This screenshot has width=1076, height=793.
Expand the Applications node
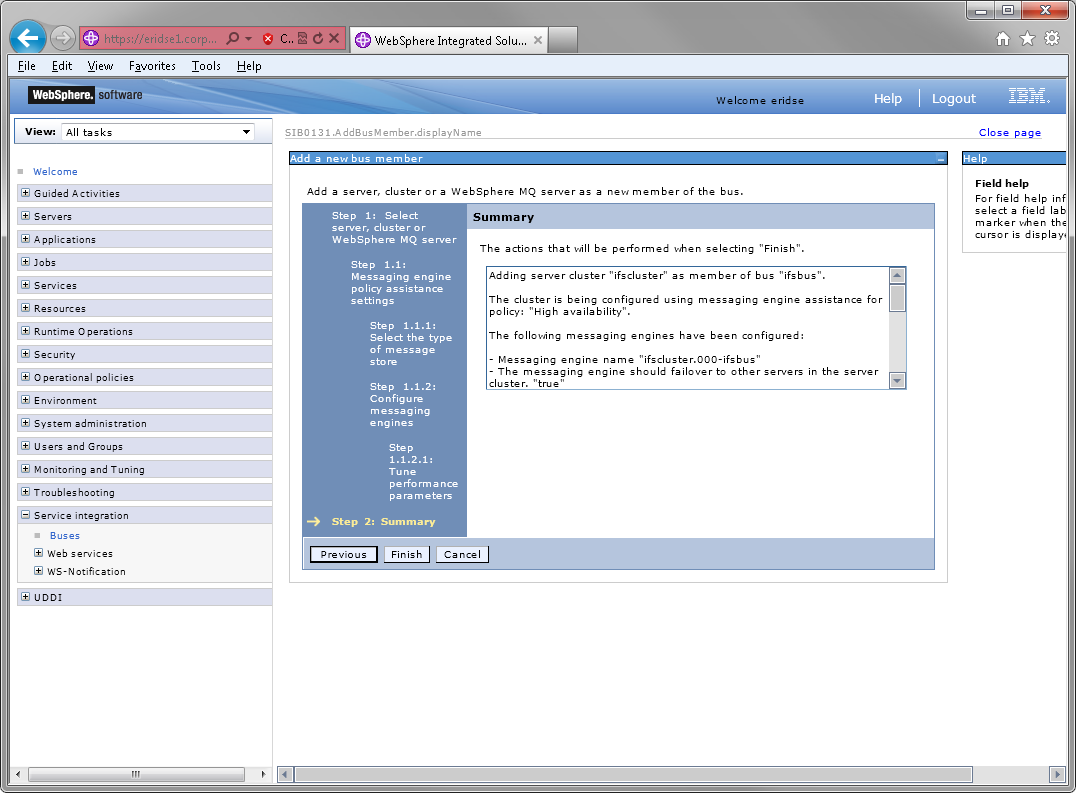tap(25, 239)
